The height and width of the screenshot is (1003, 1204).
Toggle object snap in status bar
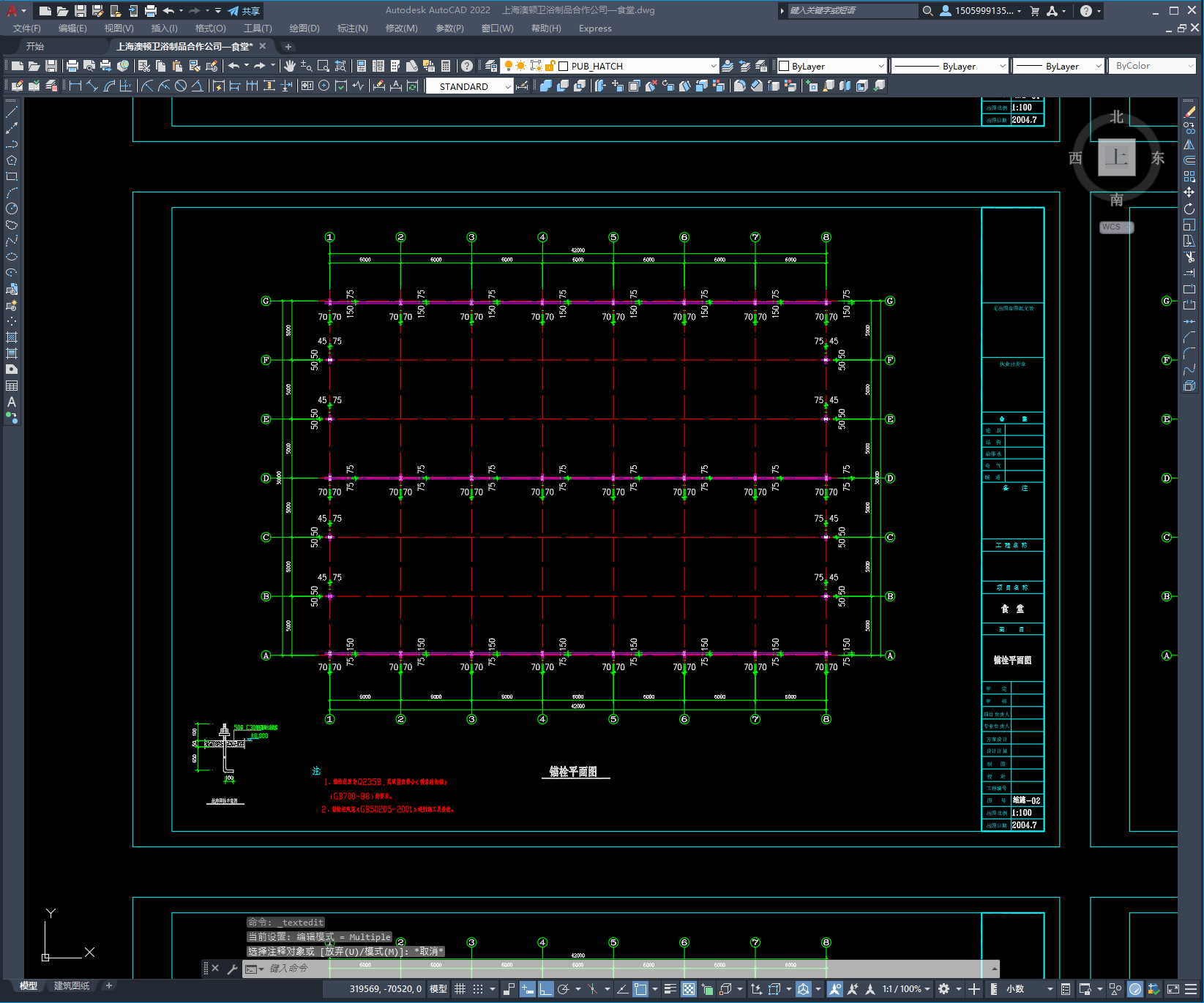pos(640,989)
